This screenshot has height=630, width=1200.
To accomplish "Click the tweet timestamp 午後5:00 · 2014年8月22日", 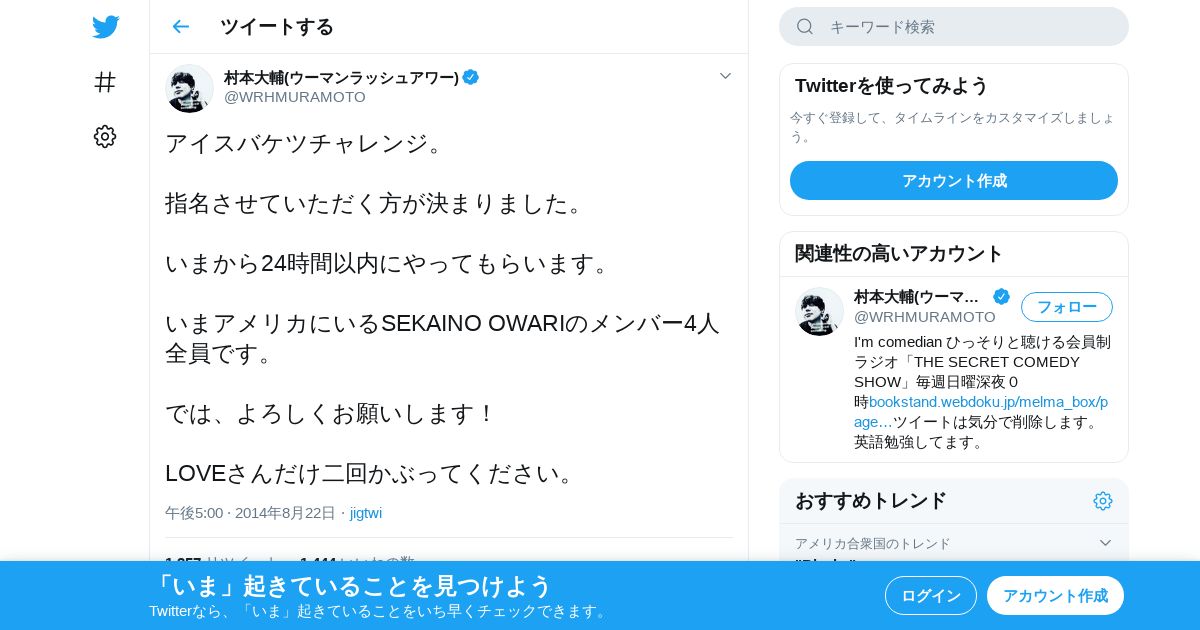I will tap(250, 513).
